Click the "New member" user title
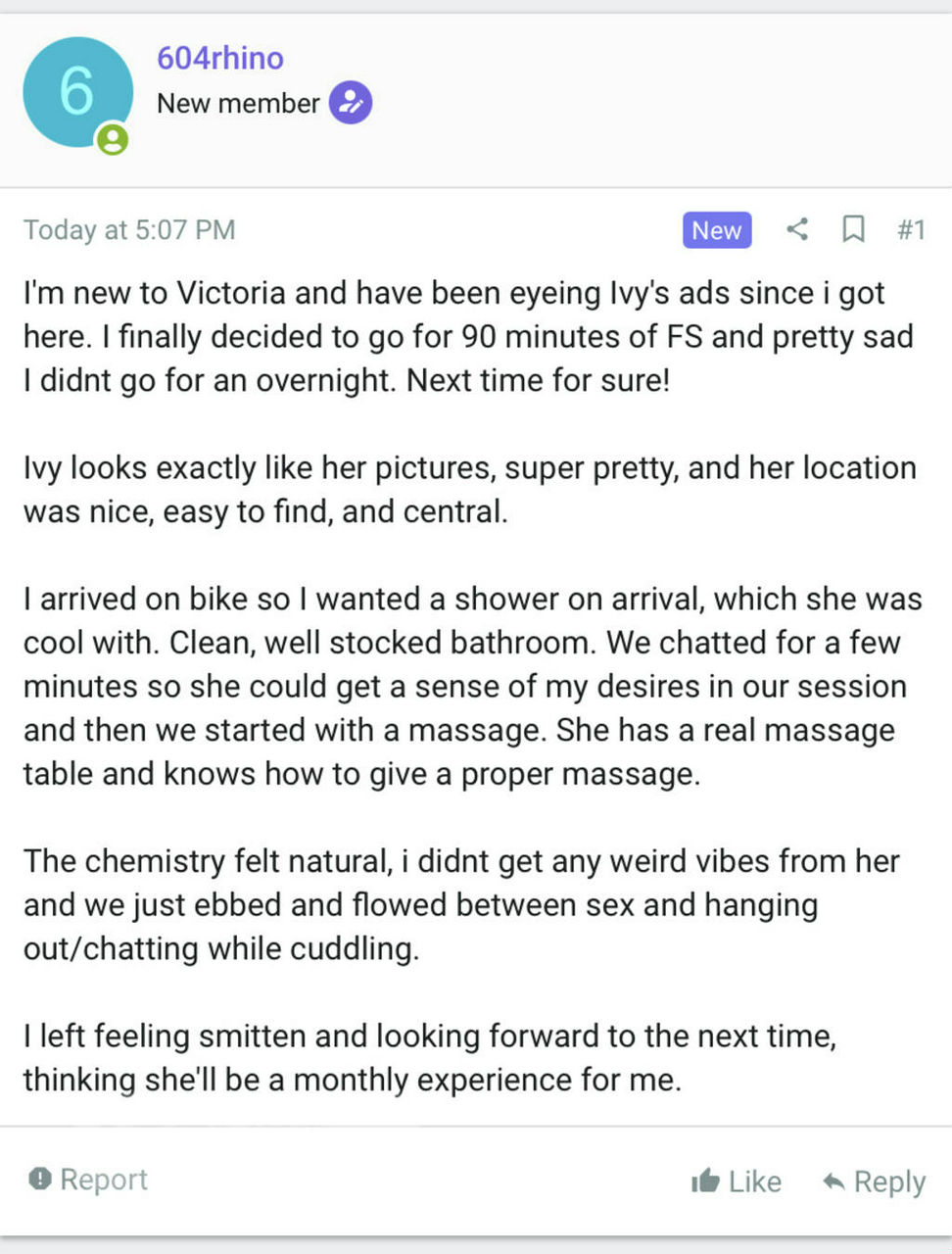The width and height of the screenshot is (952, 1254). tap(238, 103)
